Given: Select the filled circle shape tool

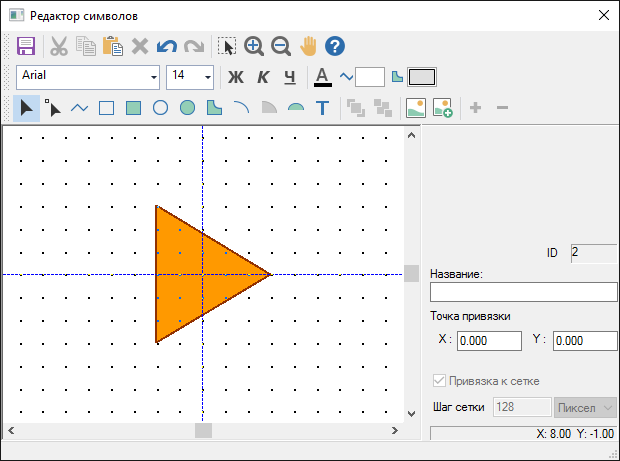Looking at the screenshot, I should coord(187,108).
